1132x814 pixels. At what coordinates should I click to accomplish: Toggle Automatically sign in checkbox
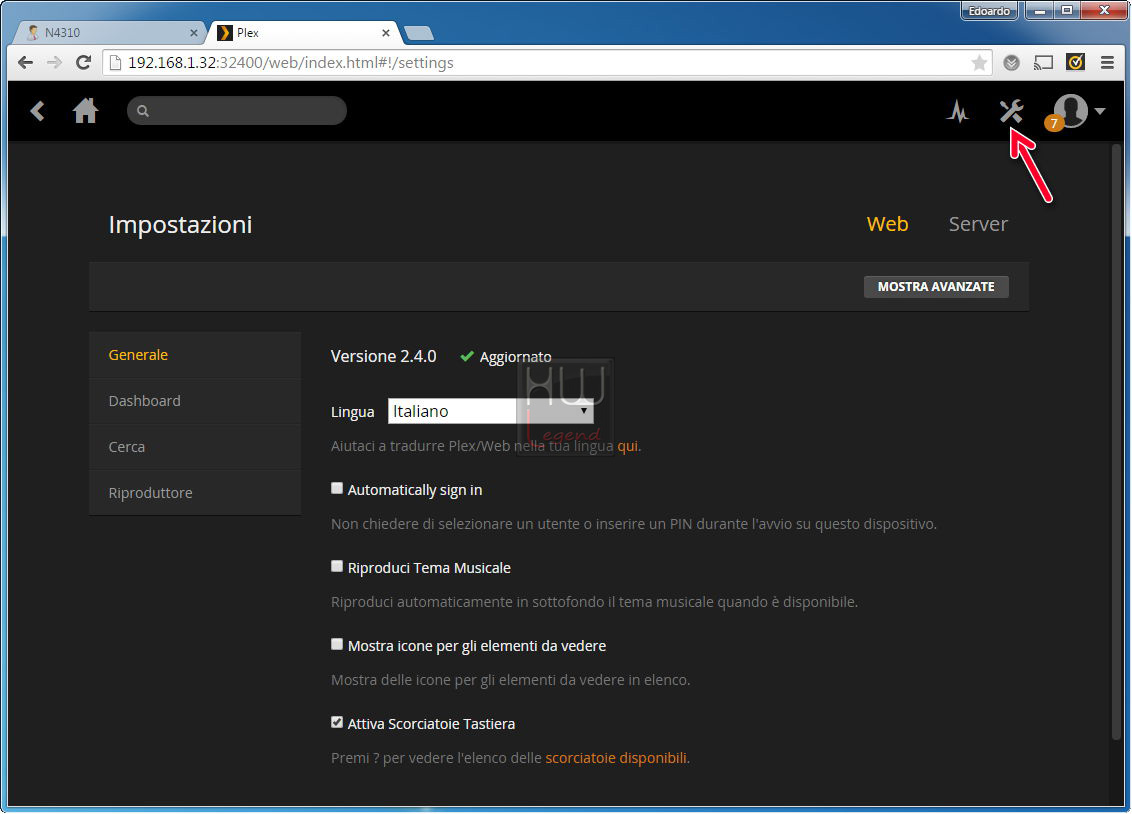(336, 489)
